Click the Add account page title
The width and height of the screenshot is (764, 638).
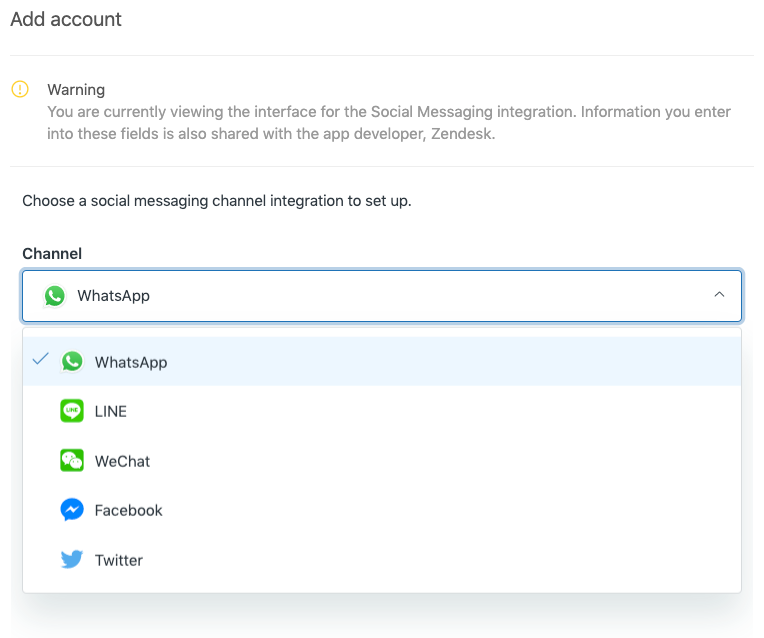[x=66, y=19]
